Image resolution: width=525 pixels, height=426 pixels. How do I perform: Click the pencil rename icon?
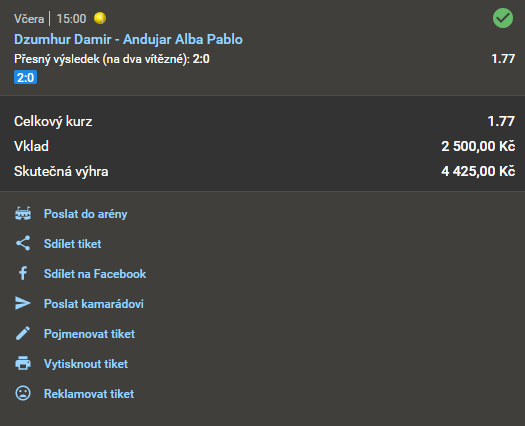point(23,334)
